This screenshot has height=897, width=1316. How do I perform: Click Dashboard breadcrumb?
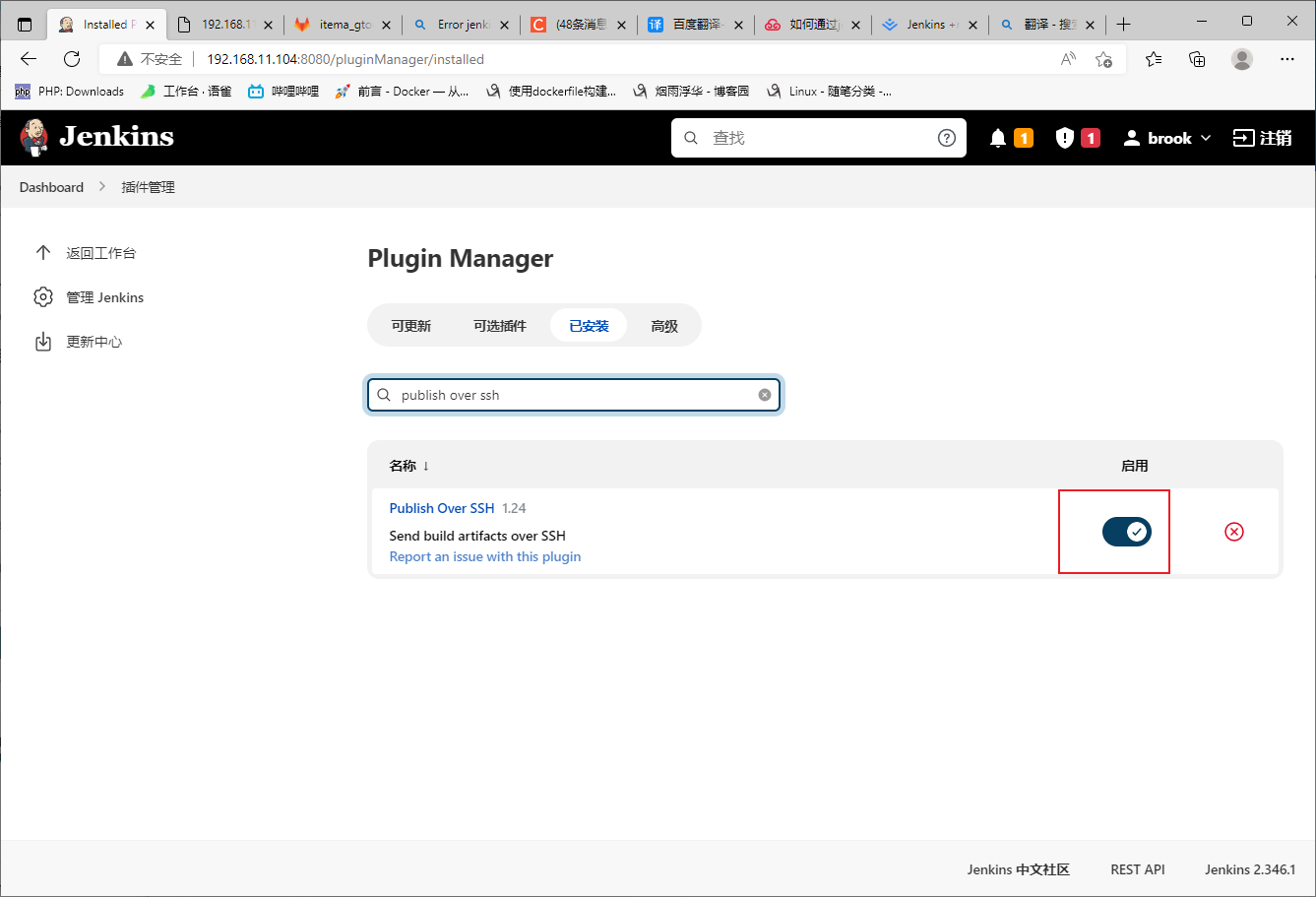tap(51, 187)
